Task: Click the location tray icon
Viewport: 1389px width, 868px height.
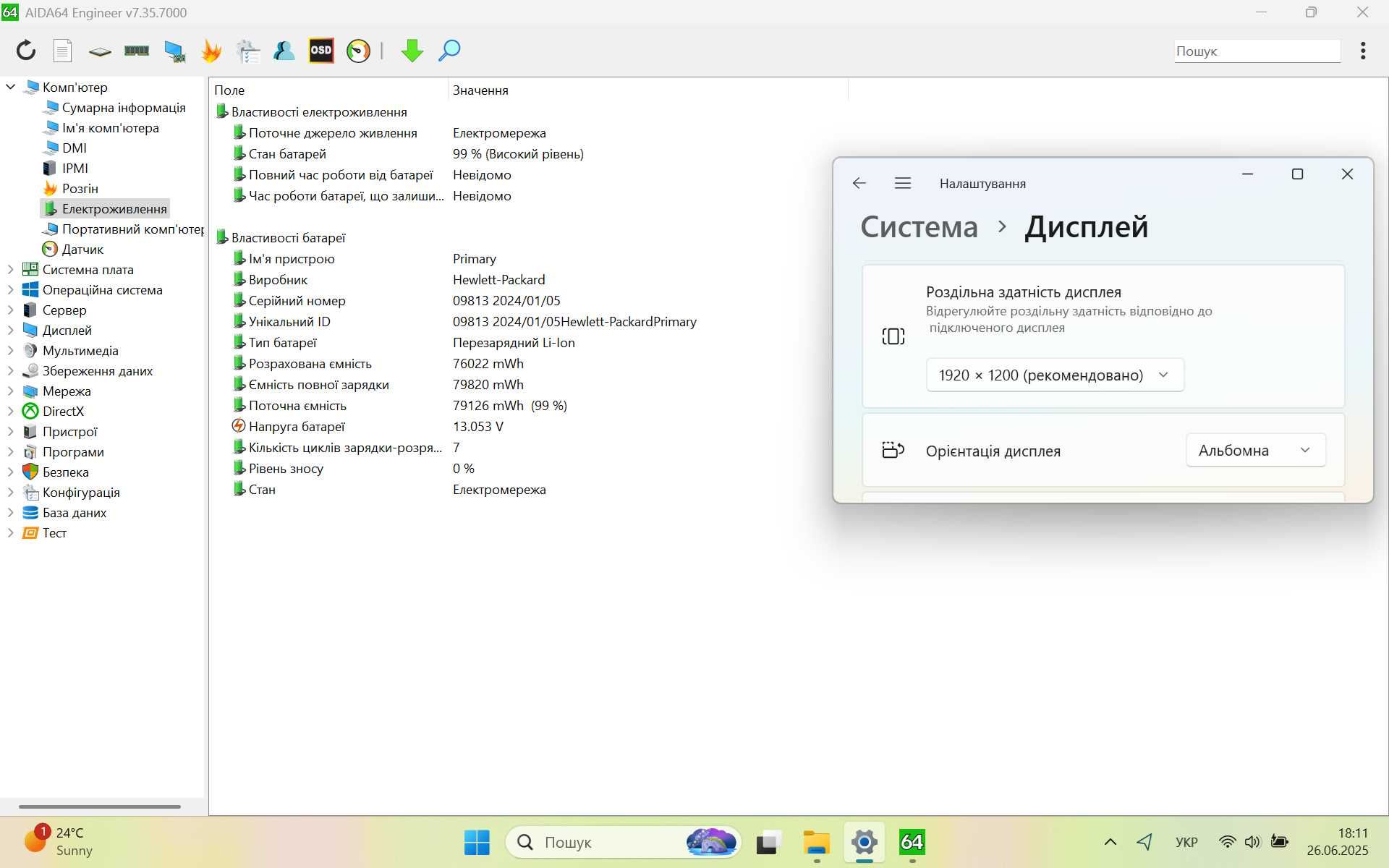Action: pos(1144,842)
